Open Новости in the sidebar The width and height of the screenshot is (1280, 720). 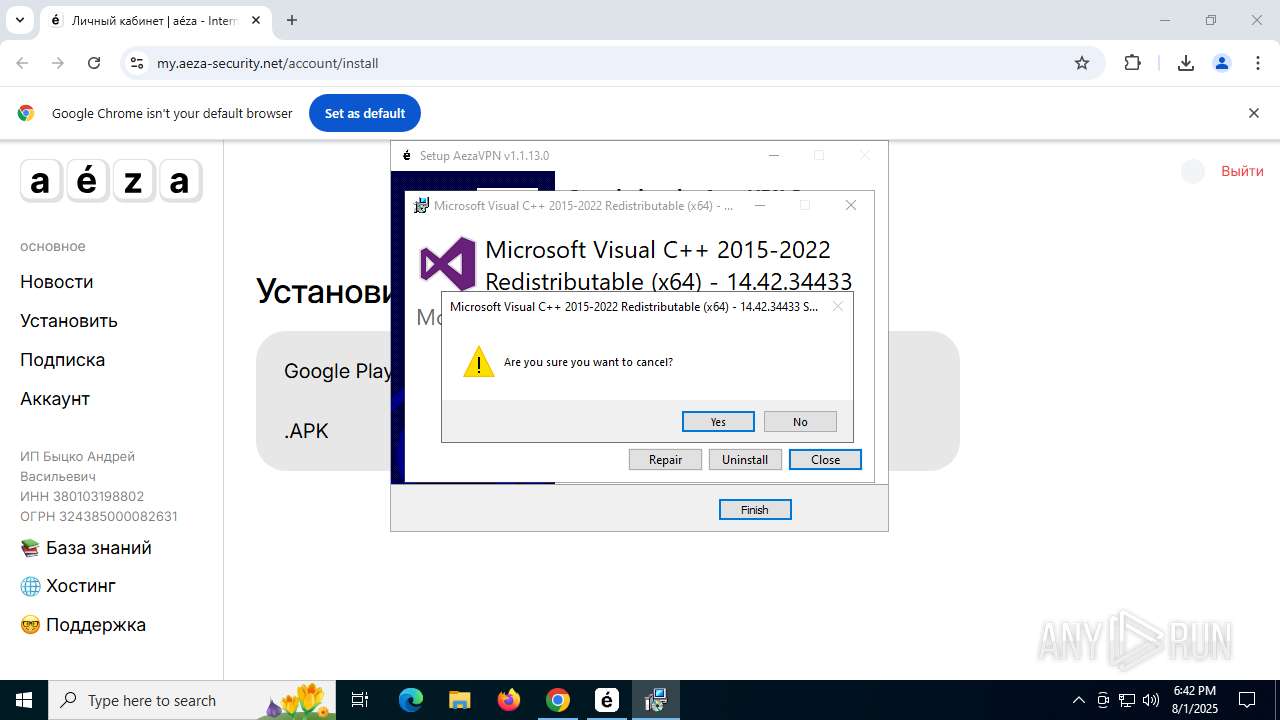[x=57, y=282]
